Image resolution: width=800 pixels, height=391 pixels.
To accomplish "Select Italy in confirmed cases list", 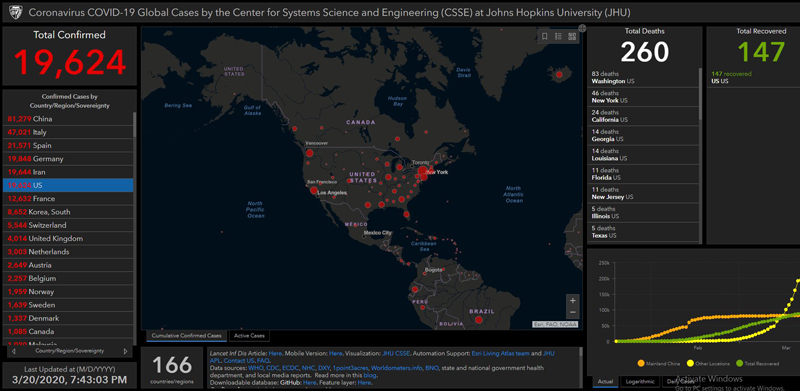I will 68,132.
